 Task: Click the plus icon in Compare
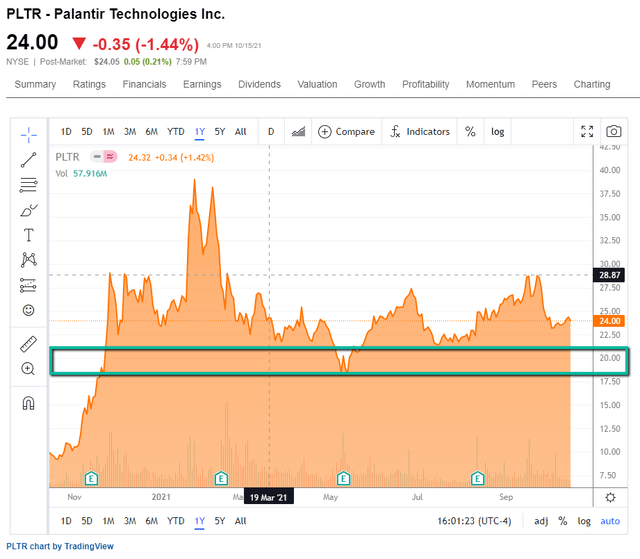pyautogui.click(x=324, y=132)
